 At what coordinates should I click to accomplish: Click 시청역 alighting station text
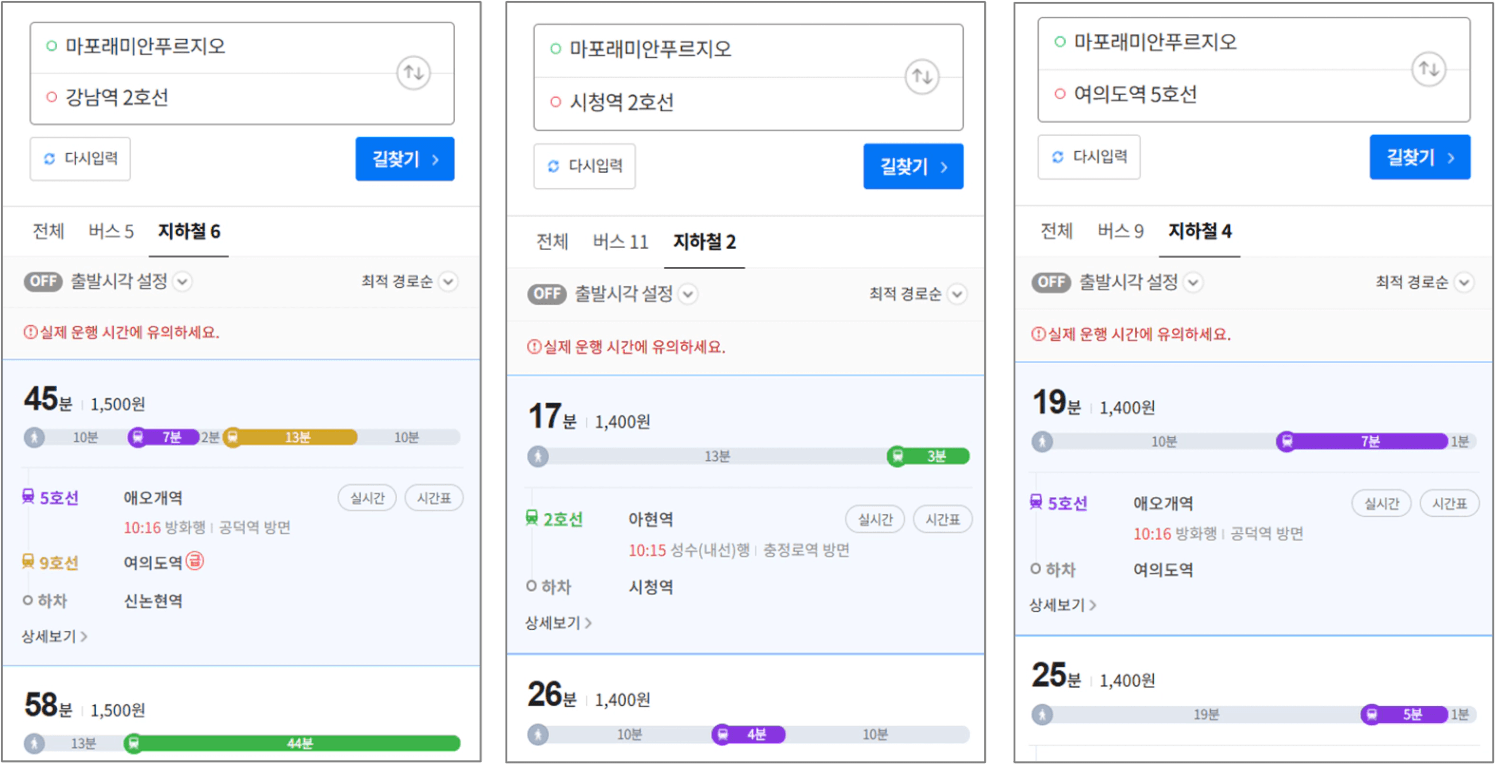pyautogui.click(x=650, y=587)
